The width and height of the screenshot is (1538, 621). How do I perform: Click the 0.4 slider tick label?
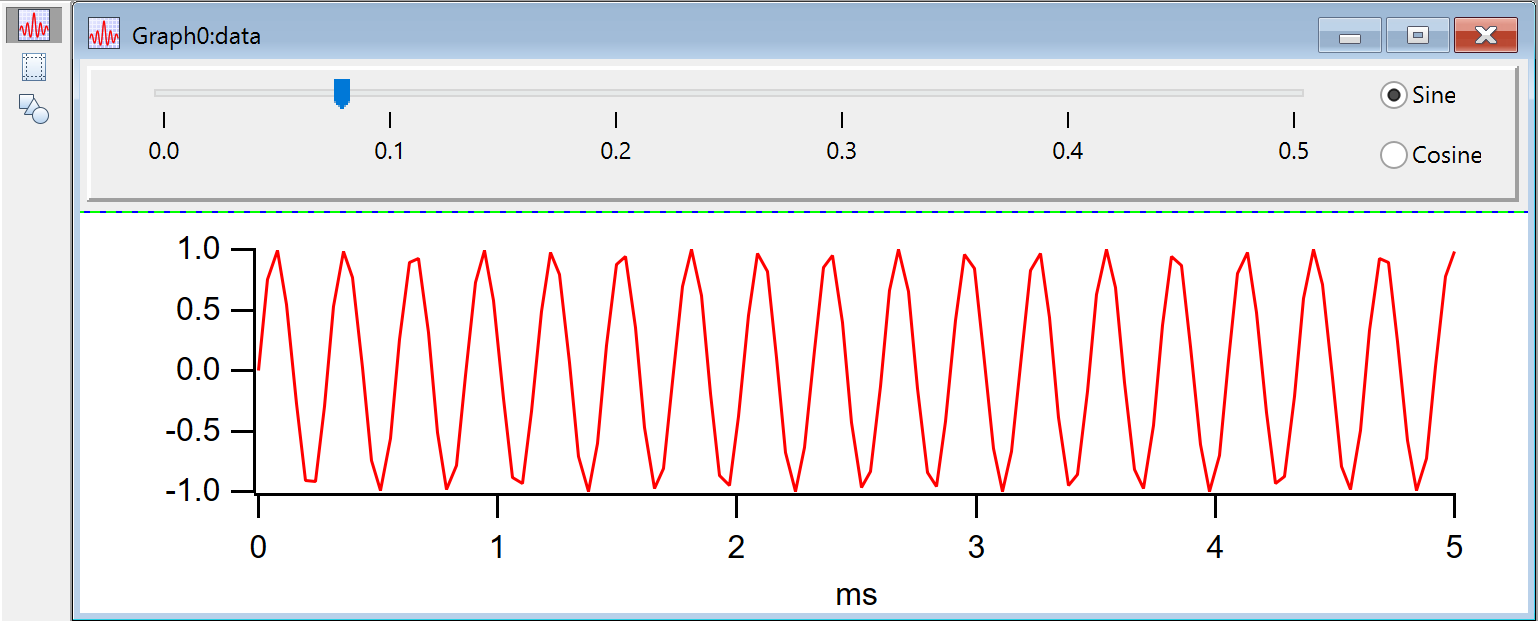click(1067, 151)
